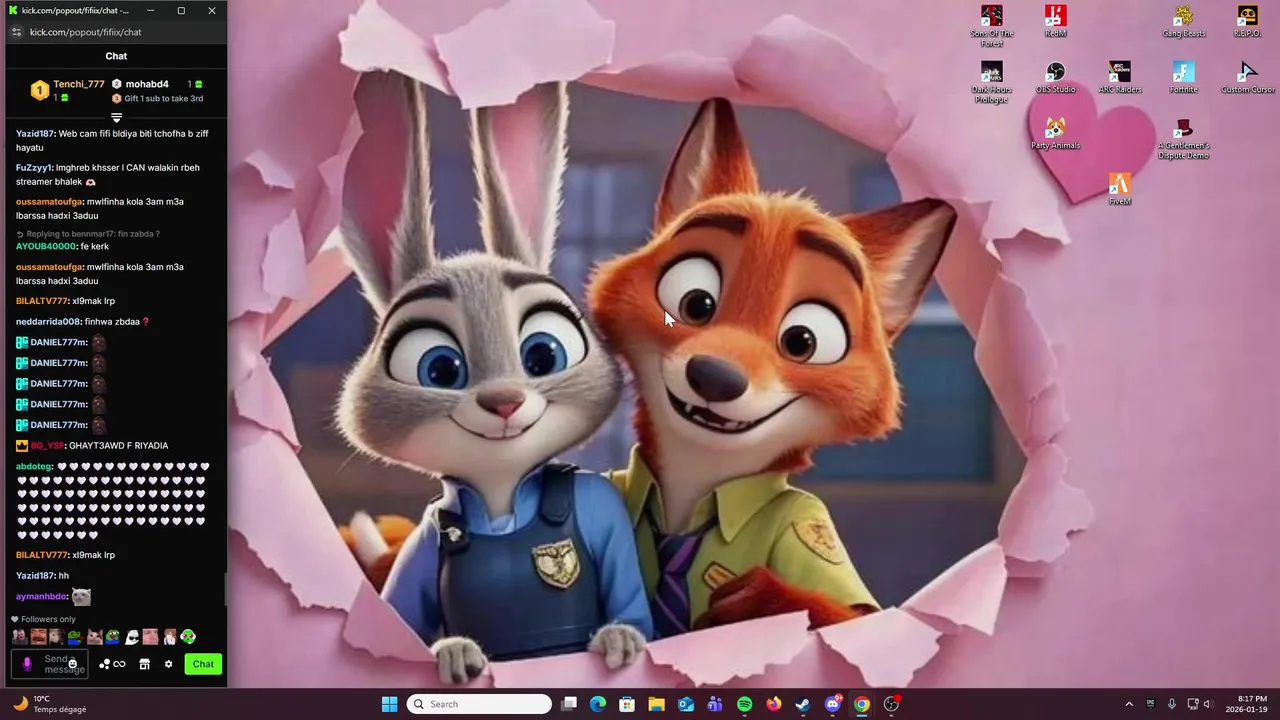Image resolution: width=1280 pixels, height=720 pixels.
Task: Click the volume speaker icon in system tray
Action: pos(1207,704)
